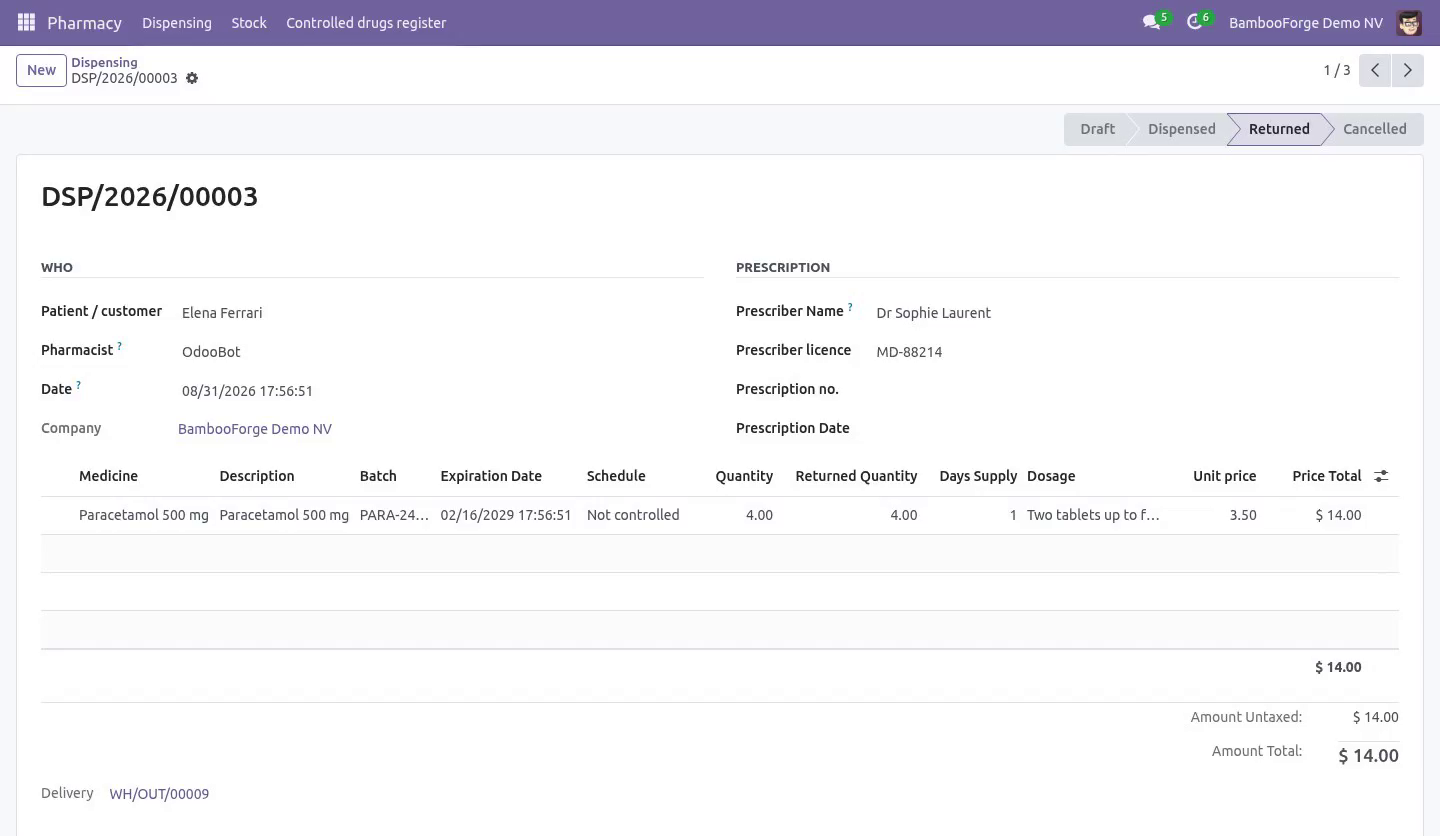Go to next record arrow

click(x=1407, y=70)
